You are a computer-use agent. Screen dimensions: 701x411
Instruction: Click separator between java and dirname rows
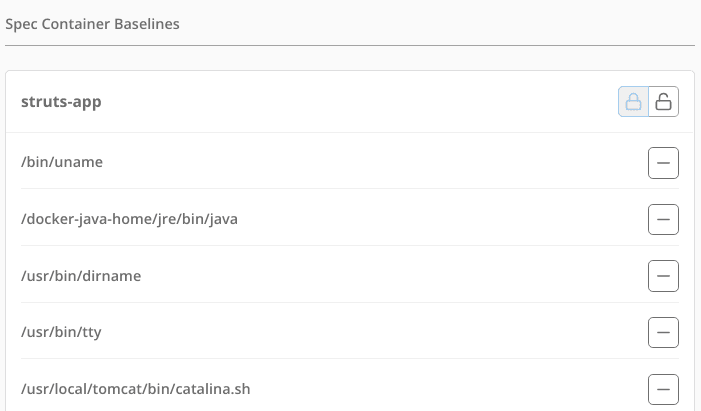tap(350, 246)
